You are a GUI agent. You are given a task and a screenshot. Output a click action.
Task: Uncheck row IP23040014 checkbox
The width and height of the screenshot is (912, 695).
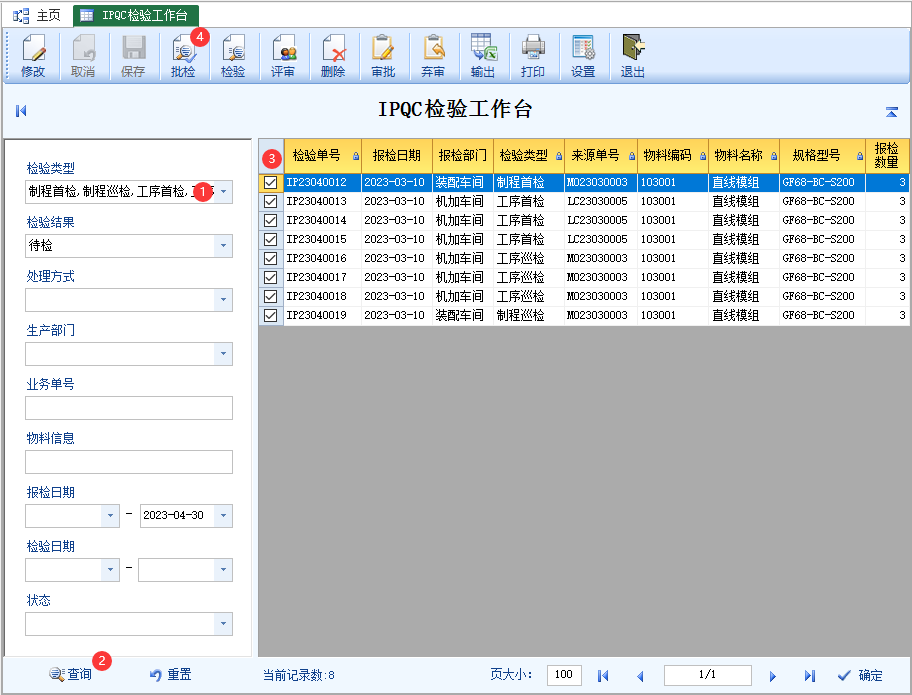pyautogui.click(x=270, y=220)
